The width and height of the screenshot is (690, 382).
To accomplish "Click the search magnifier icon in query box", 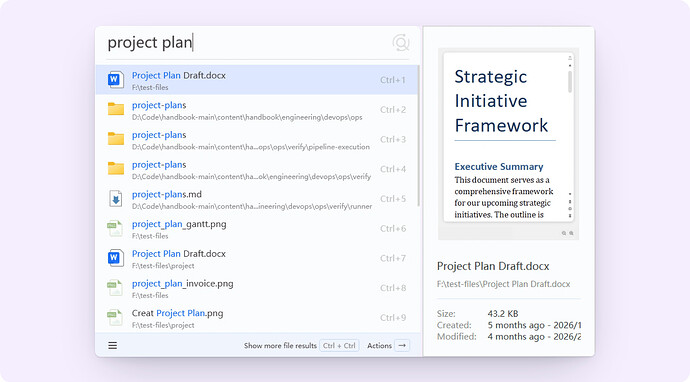I will click(401, 43).
